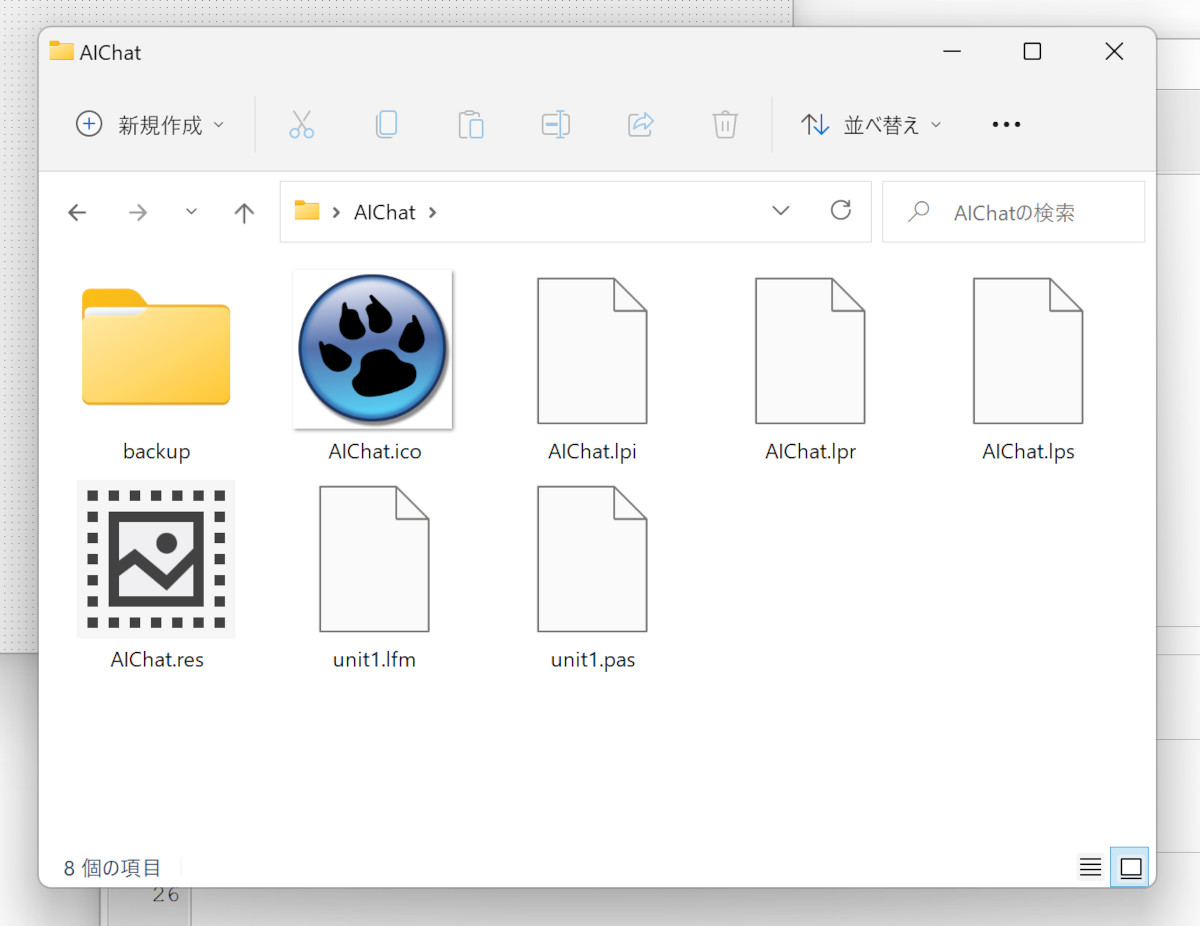Click the folder icon in address bar
Screen dimensions: 1200x926
307,211
